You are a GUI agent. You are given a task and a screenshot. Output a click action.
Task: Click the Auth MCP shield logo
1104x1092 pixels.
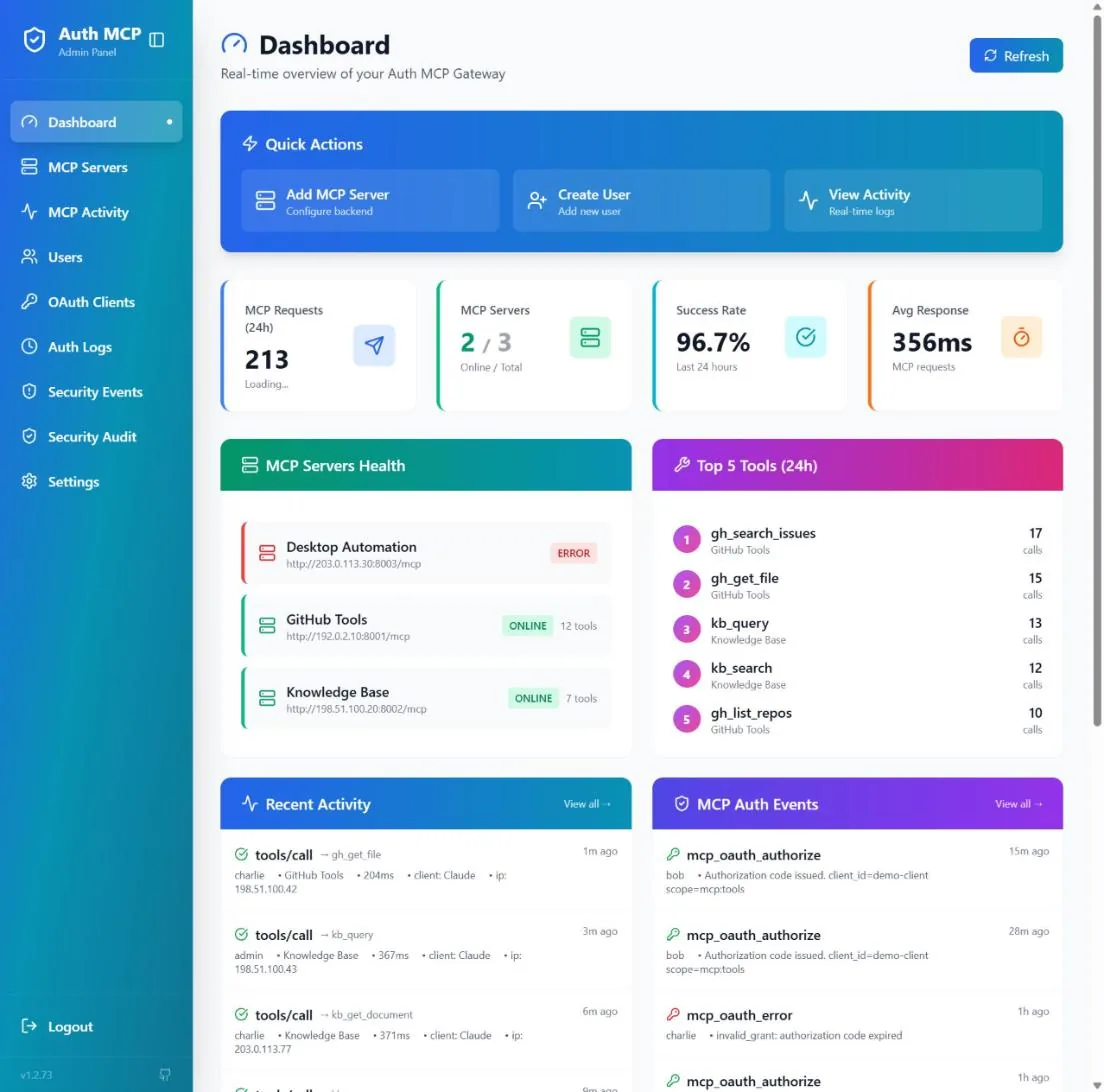[x=34, y=41]
